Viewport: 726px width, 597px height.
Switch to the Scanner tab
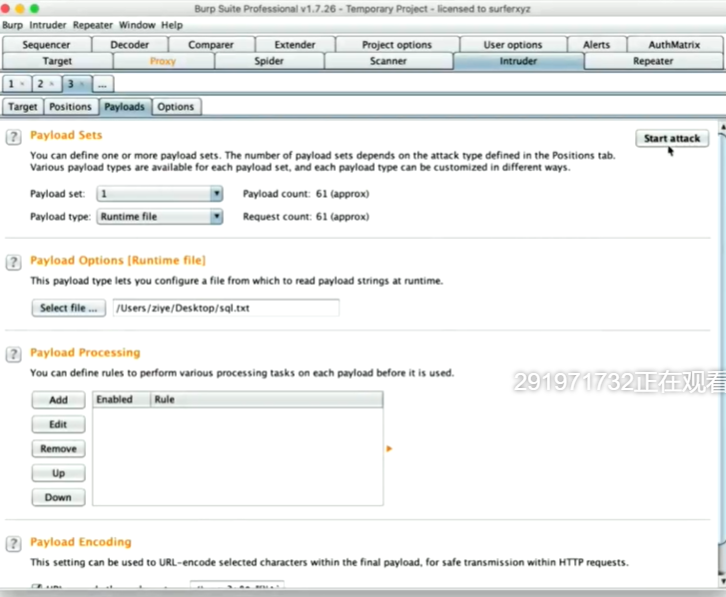(x=388, y=61)
